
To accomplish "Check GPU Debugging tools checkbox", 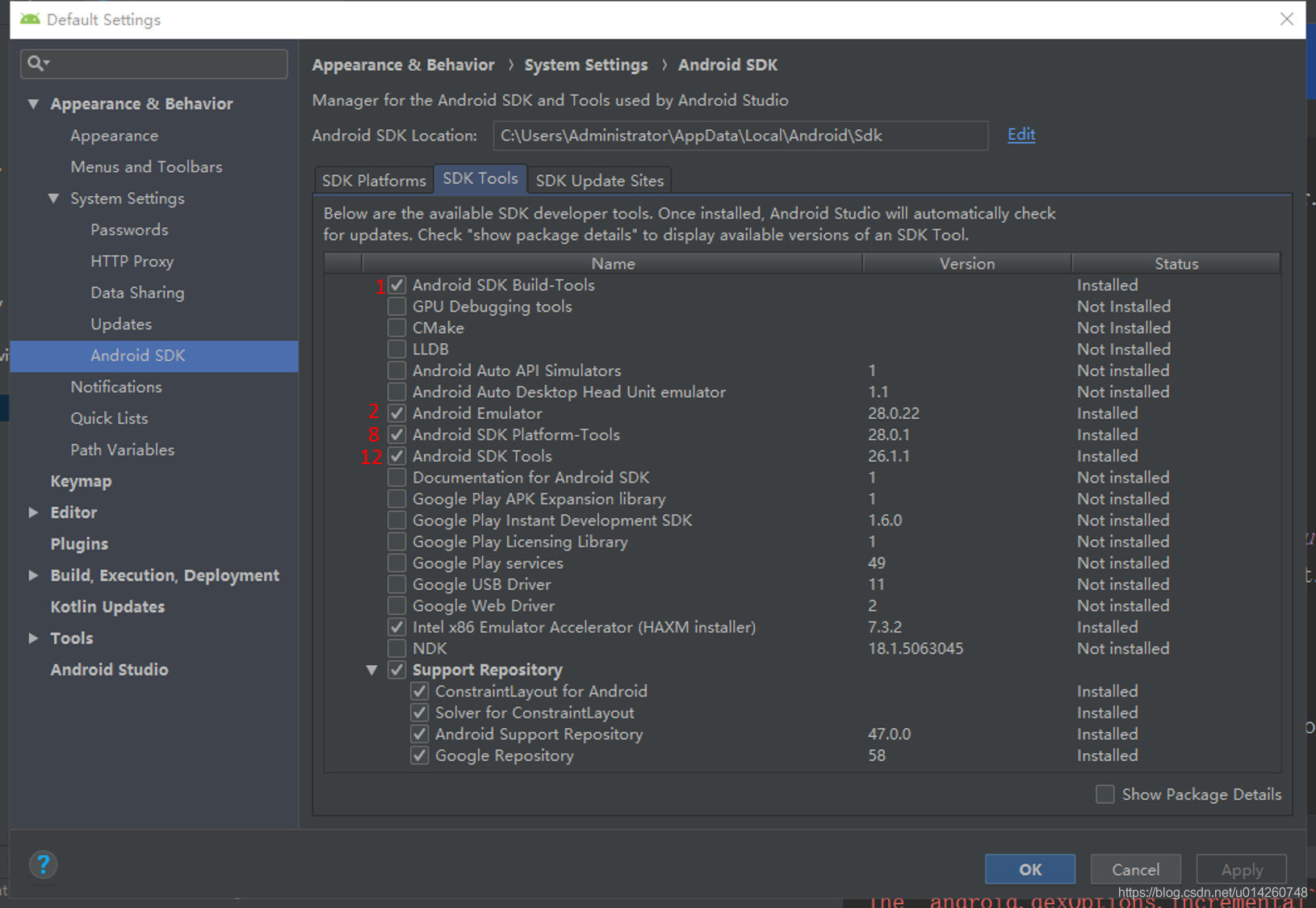I will coord(396,307).
